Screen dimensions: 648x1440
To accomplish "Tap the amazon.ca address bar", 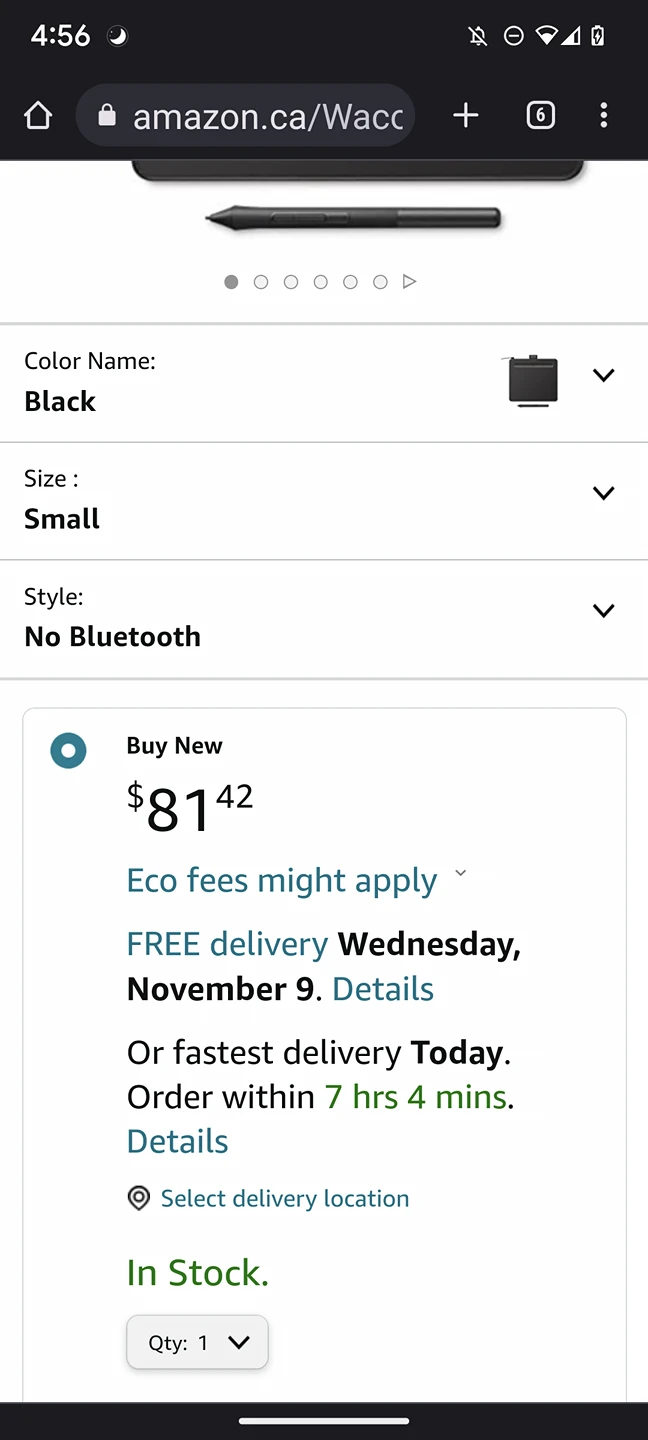I will tap(245, 116).
